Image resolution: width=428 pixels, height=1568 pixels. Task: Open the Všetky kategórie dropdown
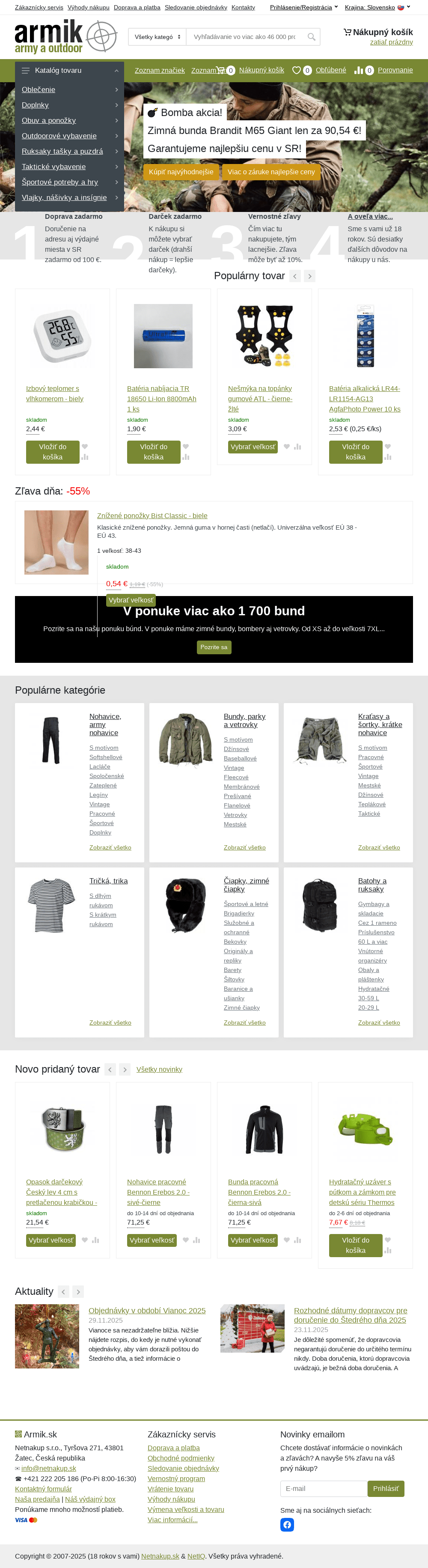pyautogui.click(x=157, y=37)
